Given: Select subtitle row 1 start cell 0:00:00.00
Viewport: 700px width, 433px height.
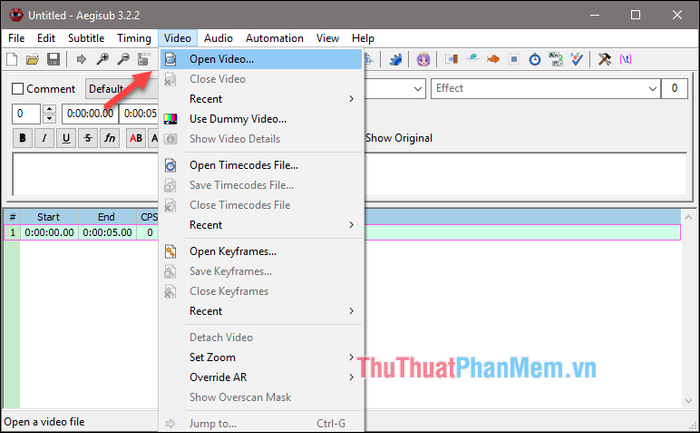Looking at the screenshot, I should [x=49, y=233].
